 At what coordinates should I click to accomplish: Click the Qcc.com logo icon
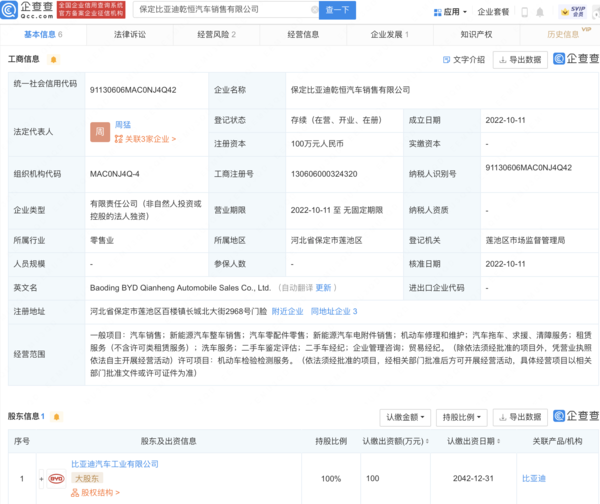(x=9, y=10)
